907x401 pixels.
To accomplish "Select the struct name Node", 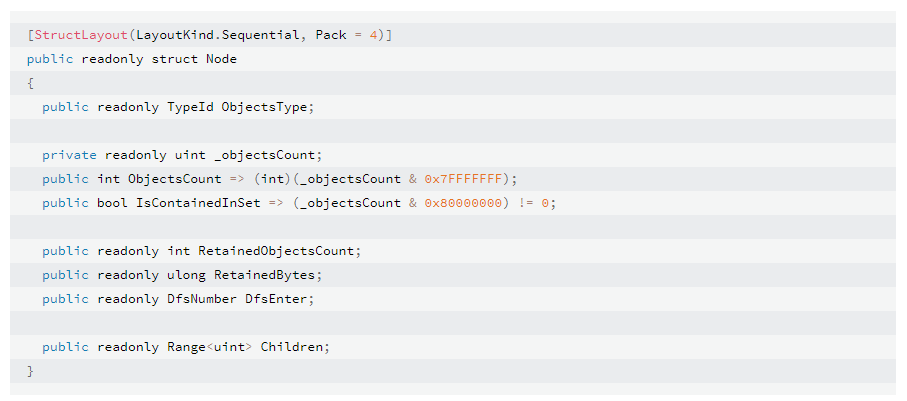I will [222, 59].
